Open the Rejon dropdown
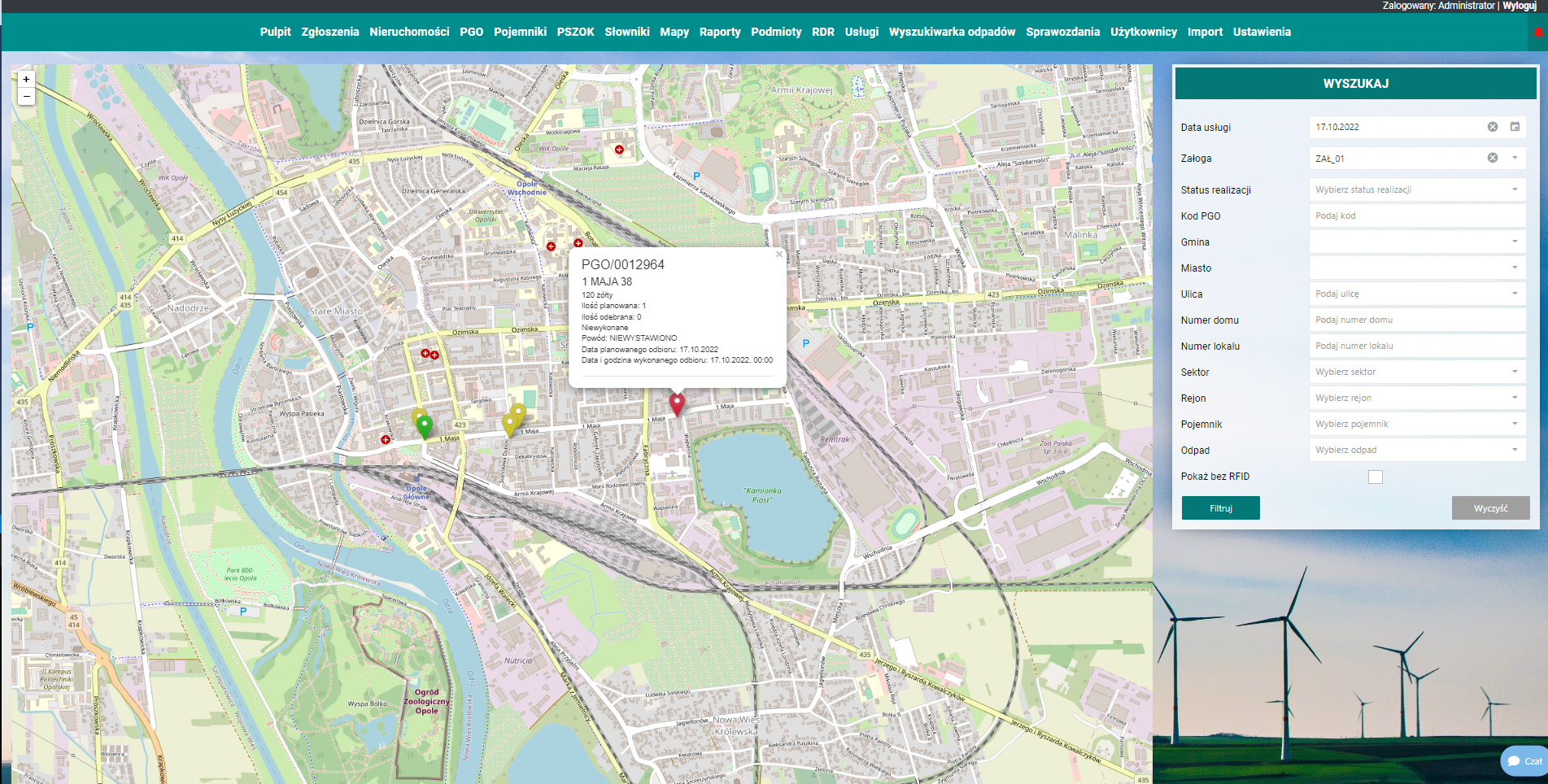 click(x=1417, y=398)
